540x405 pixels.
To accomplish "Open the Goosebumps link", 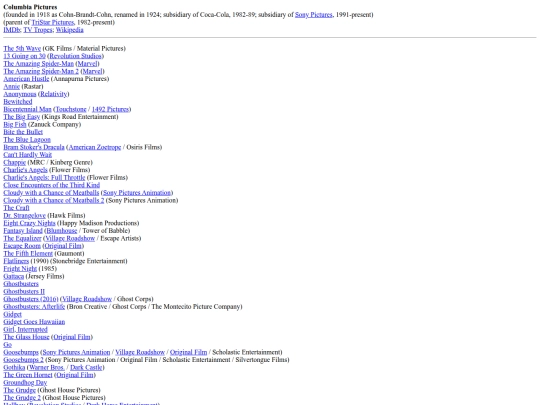I will (x=21, y=352).
